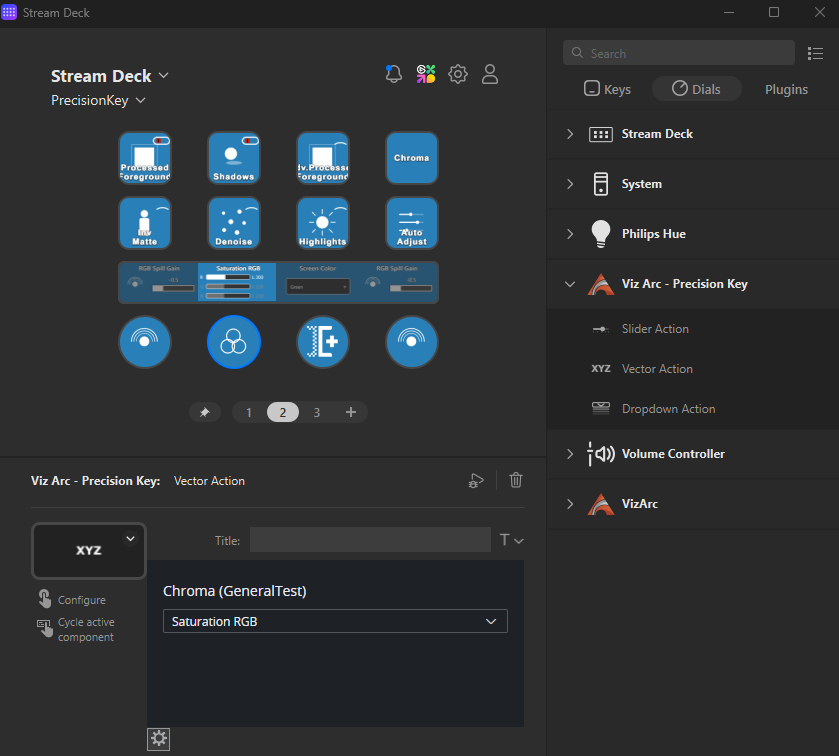This screenshot has height=756, width=839.
Task: Click the actions Search field
Action: (678, 53)
